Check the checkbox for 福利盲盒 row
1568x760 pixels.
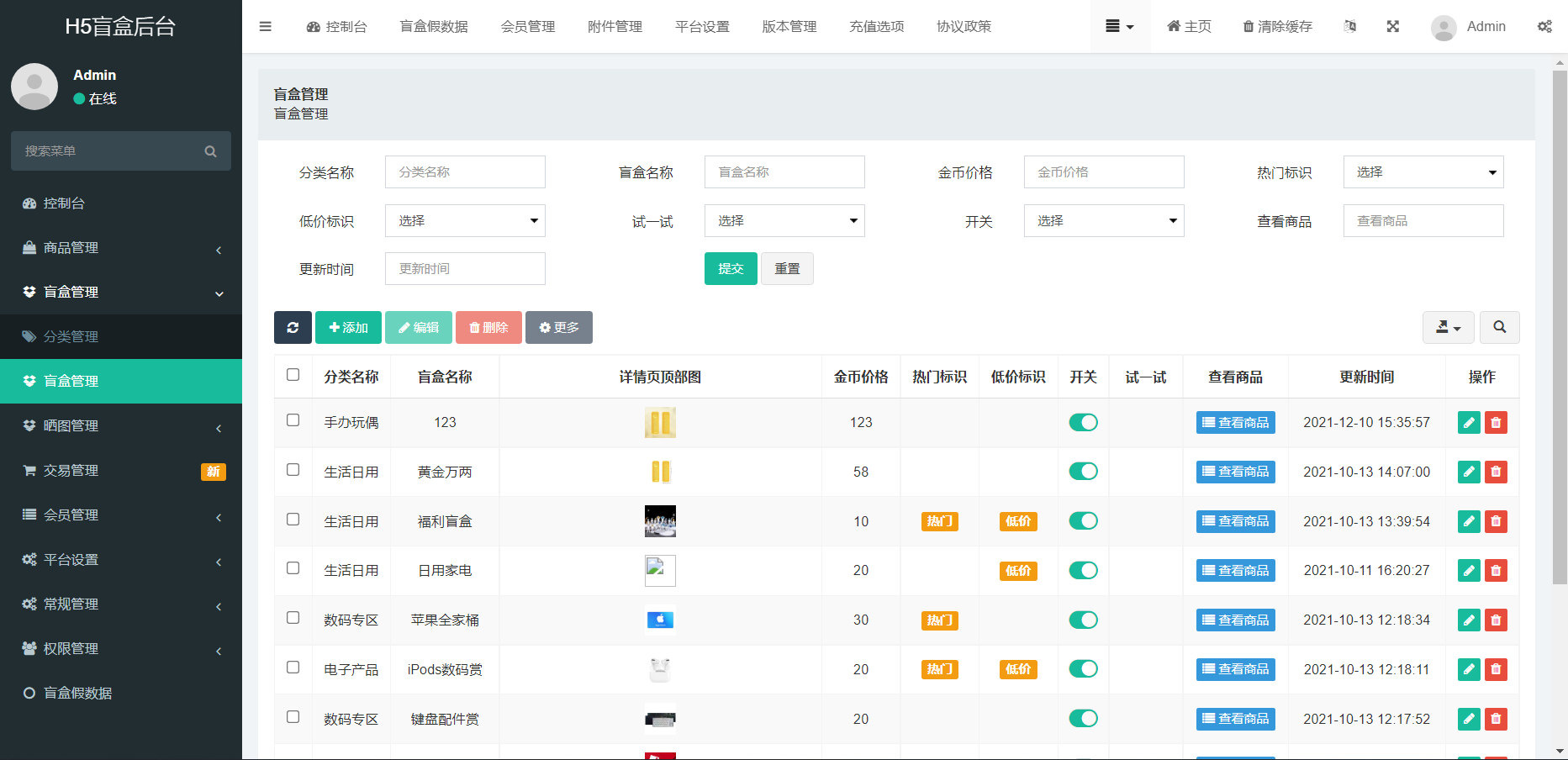[293, 520]
